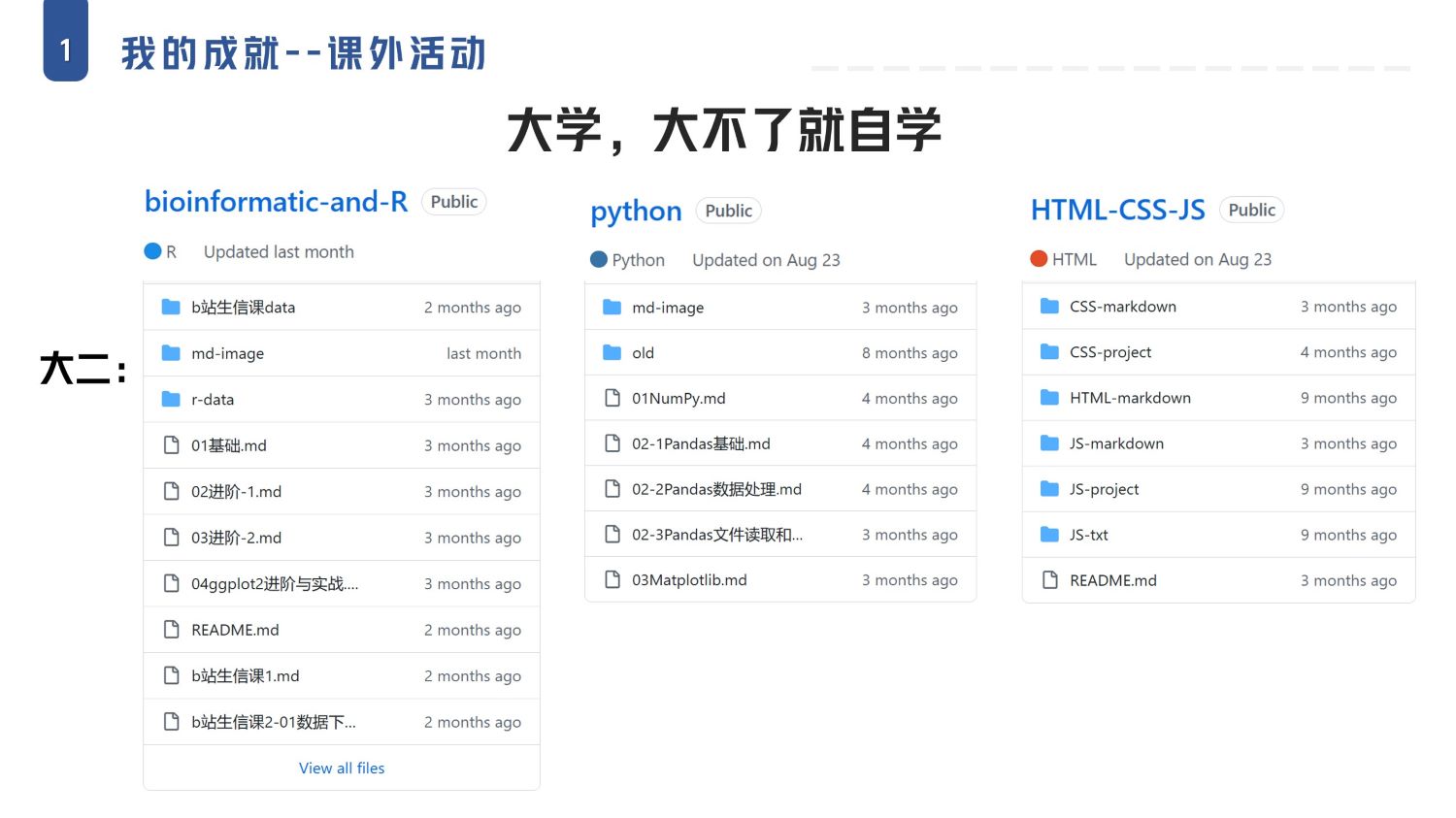
Task: Click the blue R language dot
Action: [x=152, y=251]
